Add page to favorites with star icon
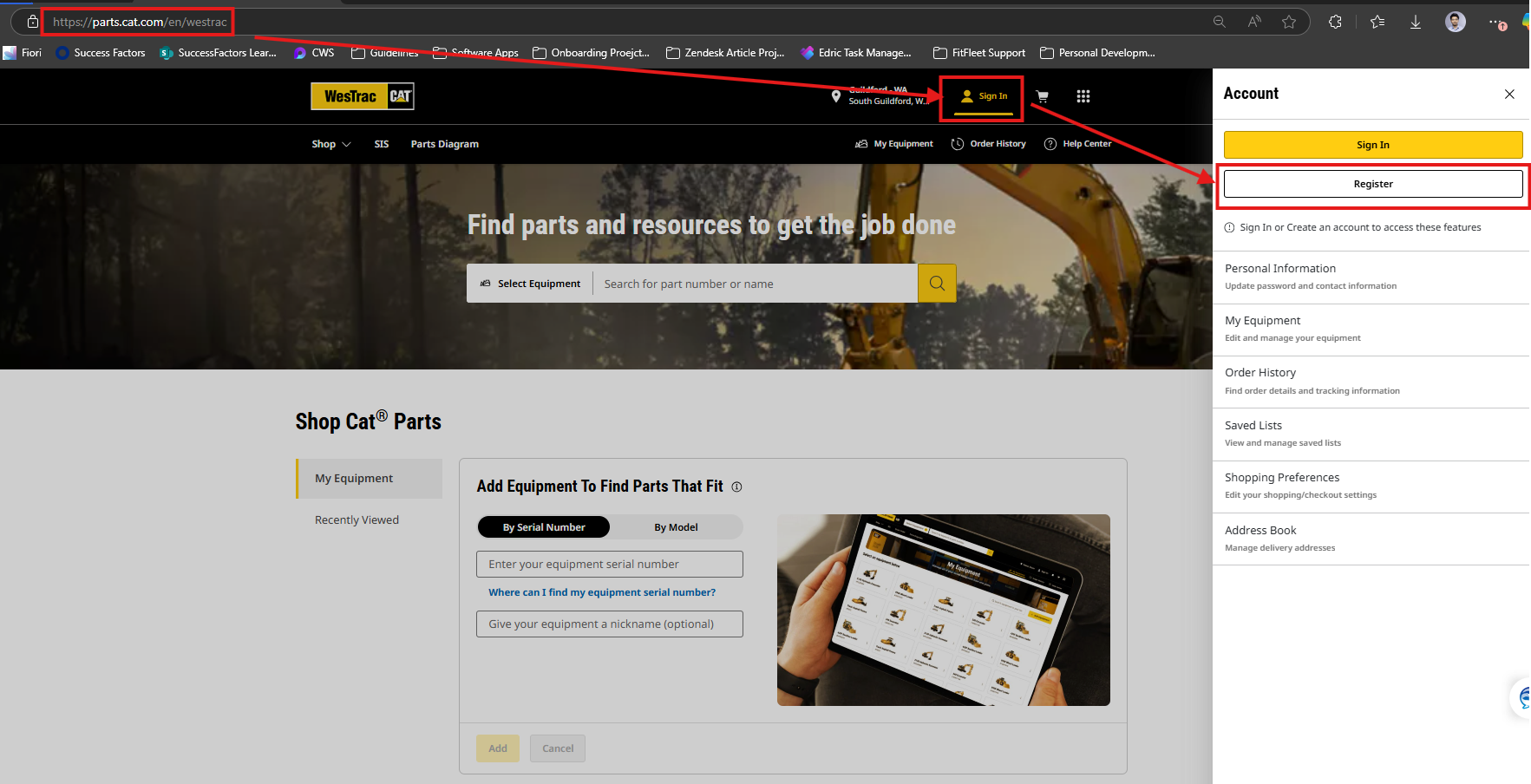This screenshot has width=1531, height=784. coord(1289,22)
